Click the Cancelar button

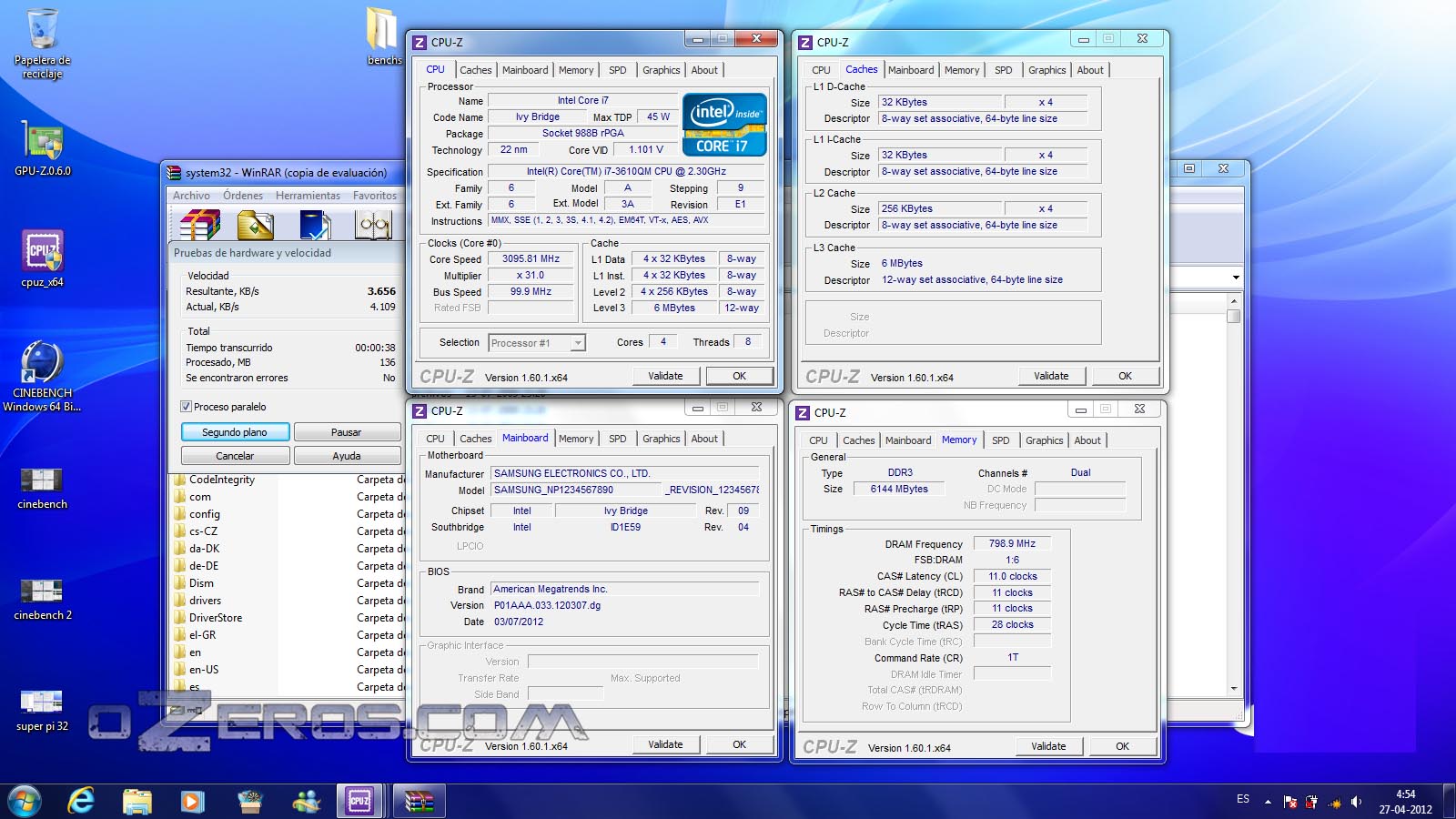coord(235,456)
